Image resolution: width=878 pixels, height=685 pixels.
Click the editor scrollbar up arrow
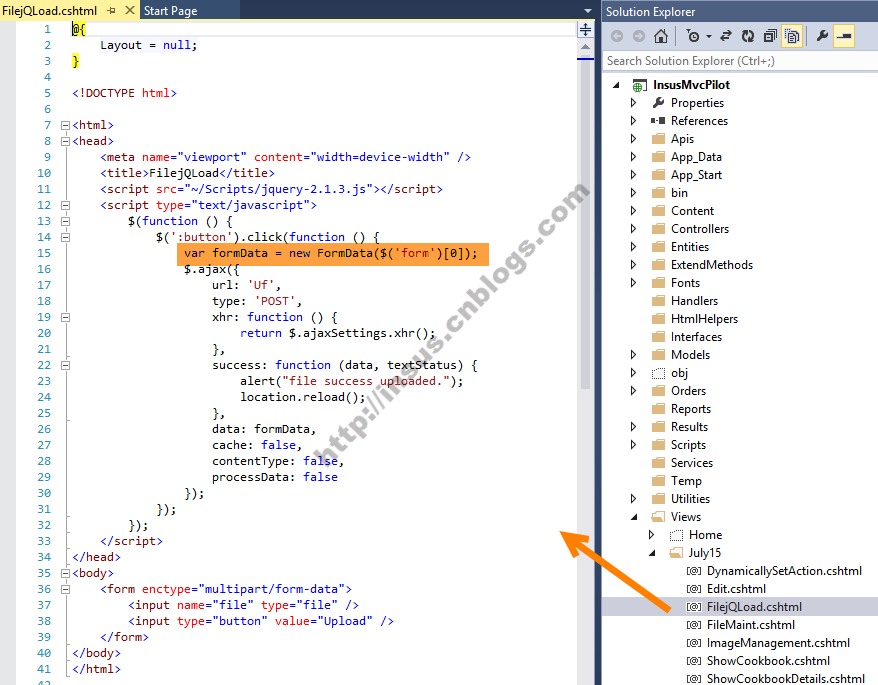pos(585,47)
